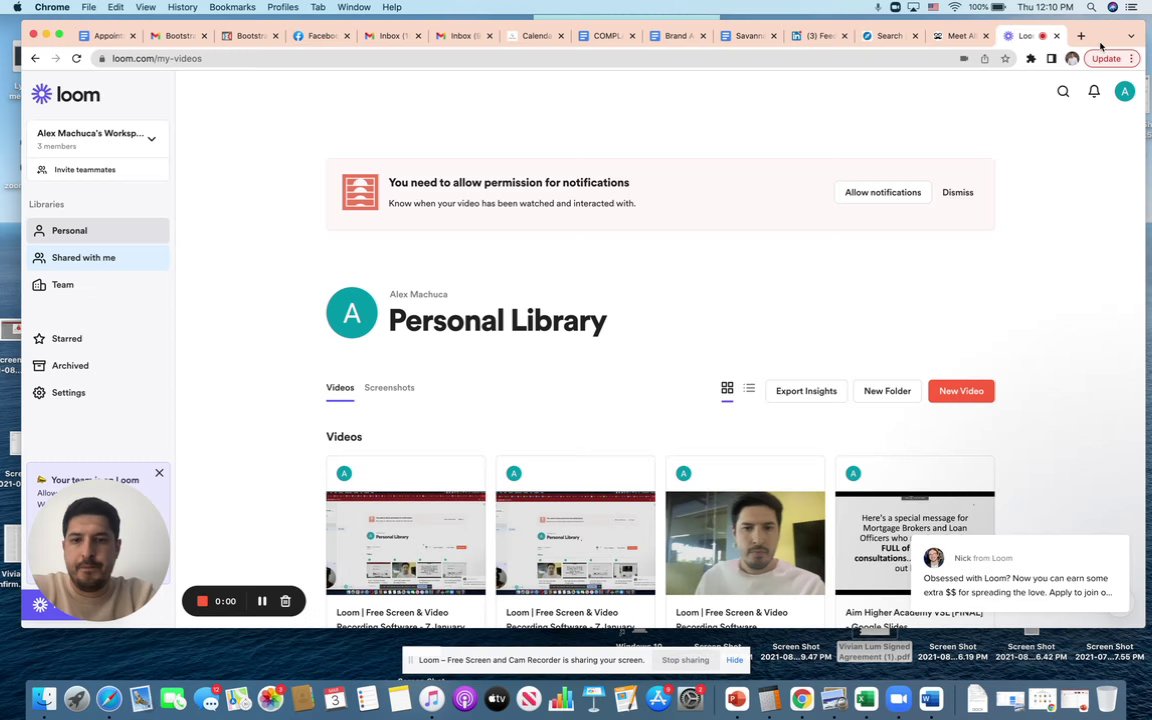Open the Apple menu
Viewport: 1152px width, 720px height.
coord(17,7)
